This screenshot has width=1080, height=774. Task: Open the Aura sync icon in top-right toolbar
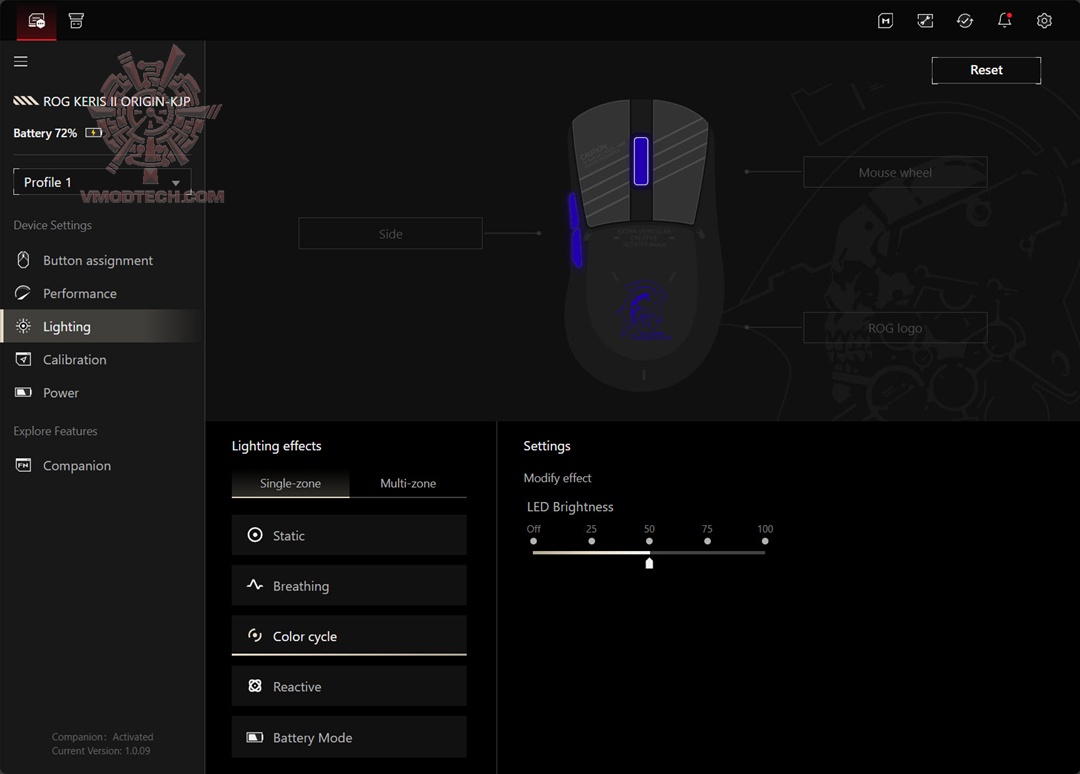925,21
